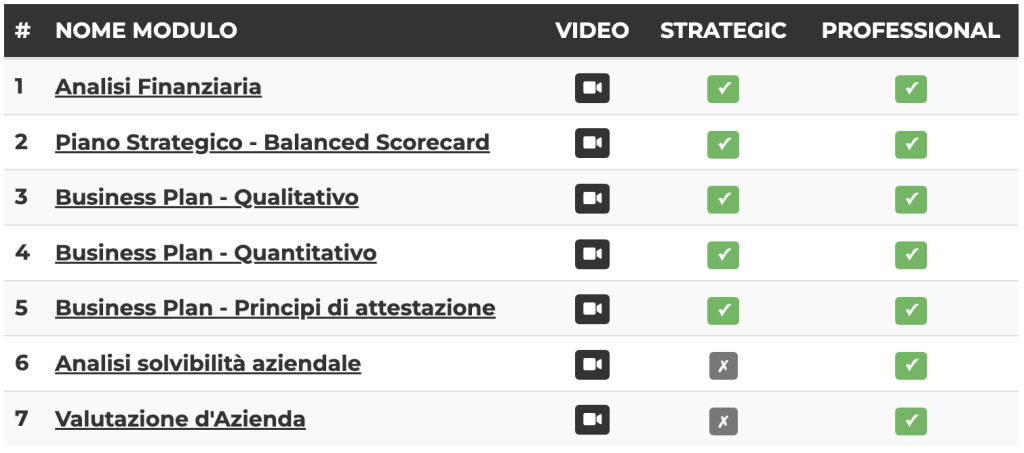Click grey X Strategic box for Analisi solvibilità aziendale
1024x453 pixels.
(723, 366)
